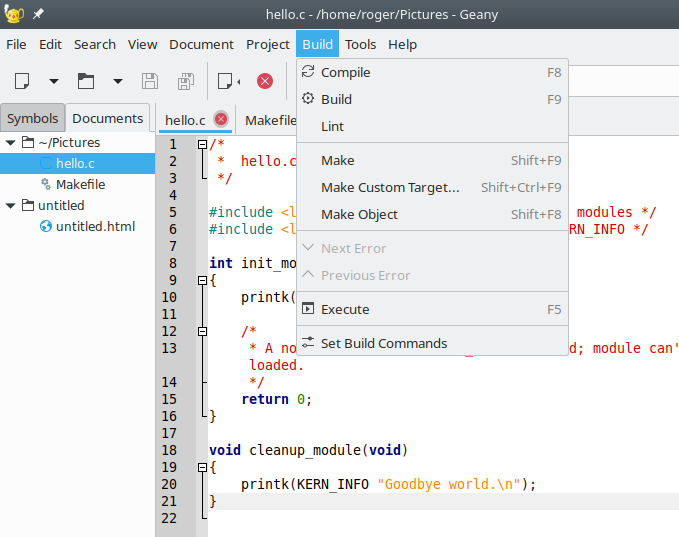Click the pin icon in title bar
The image size is (679, 537).
click(38, 15)
